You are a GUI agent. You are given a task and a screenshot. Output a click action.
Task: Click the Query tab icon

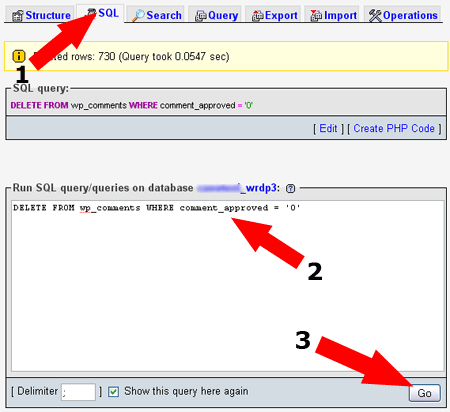tap(201, 16)
